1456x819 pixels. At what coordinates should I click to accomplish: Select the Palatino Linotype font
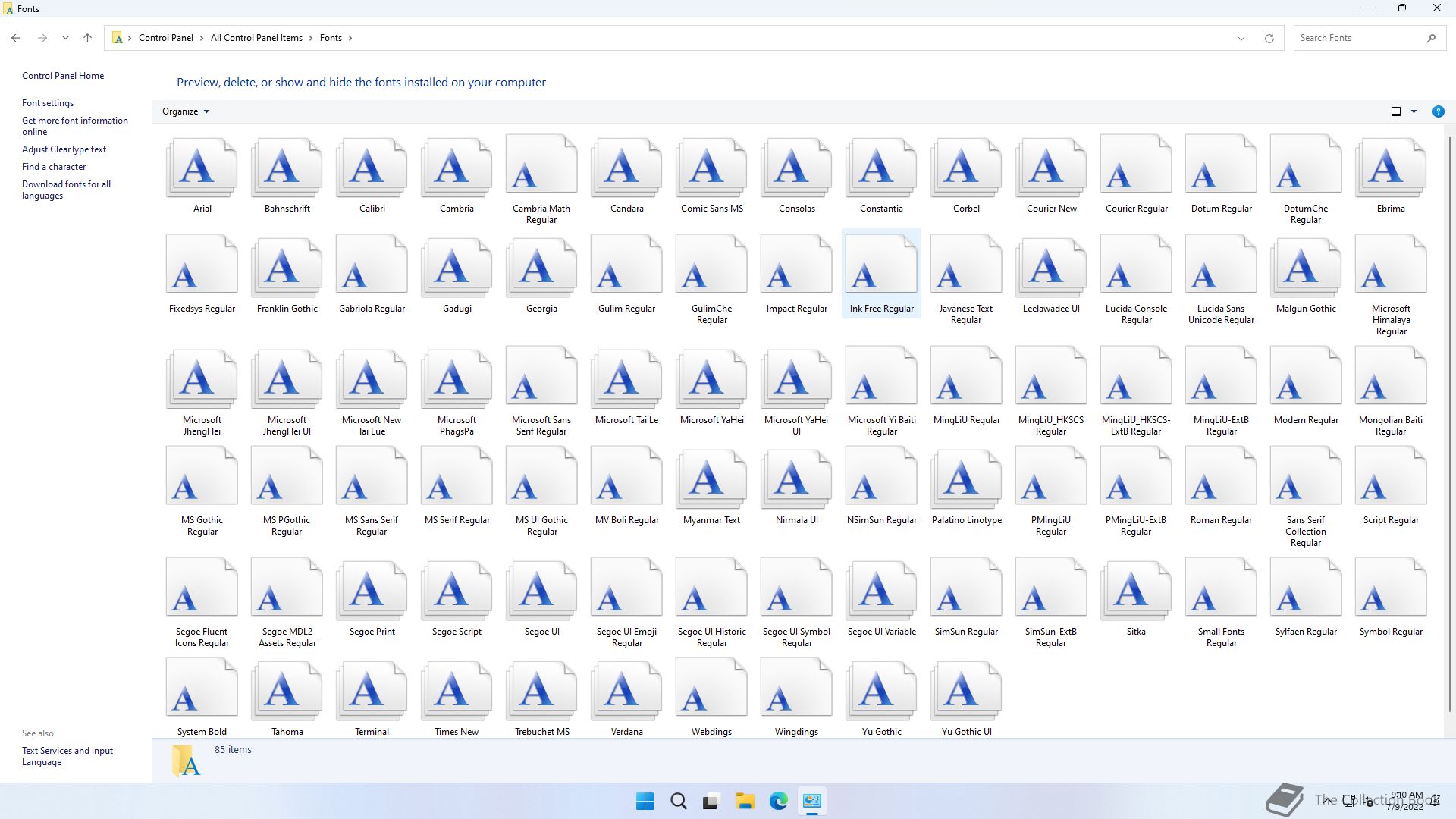click(966, 487)
